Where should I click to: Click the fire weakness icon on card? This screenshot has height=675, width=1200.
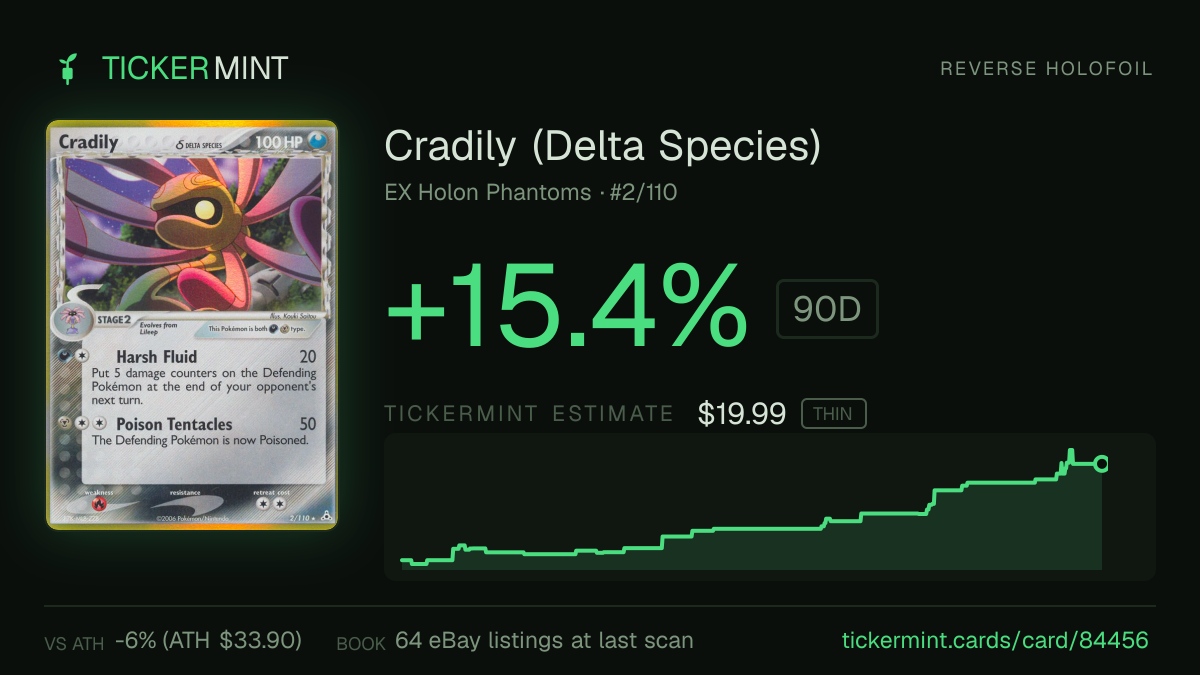(99, 506)
